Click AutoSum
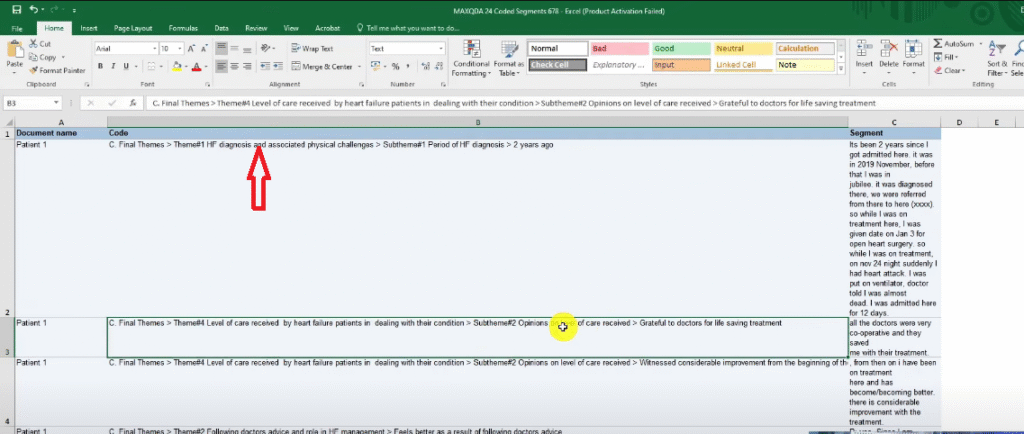 point(953,44)
